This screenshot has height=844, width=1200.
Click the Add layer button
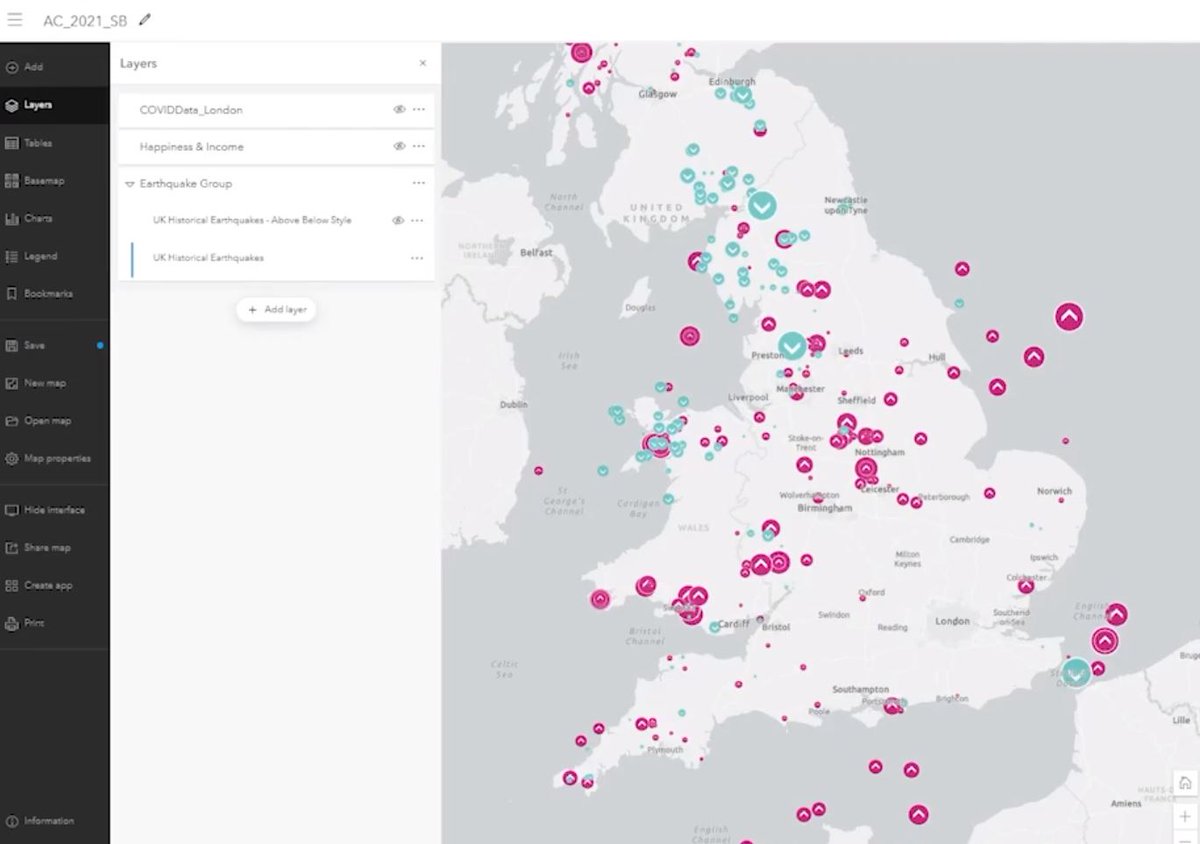click(276, 310)
